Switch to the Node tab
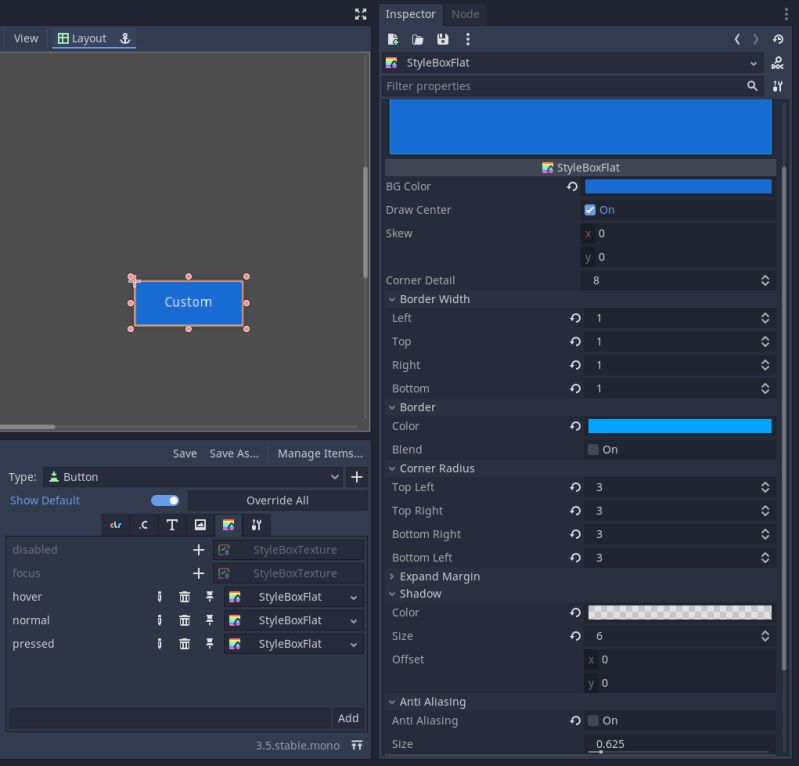The width and height of the screenshot is (799, 766). (x=465, y=14)
